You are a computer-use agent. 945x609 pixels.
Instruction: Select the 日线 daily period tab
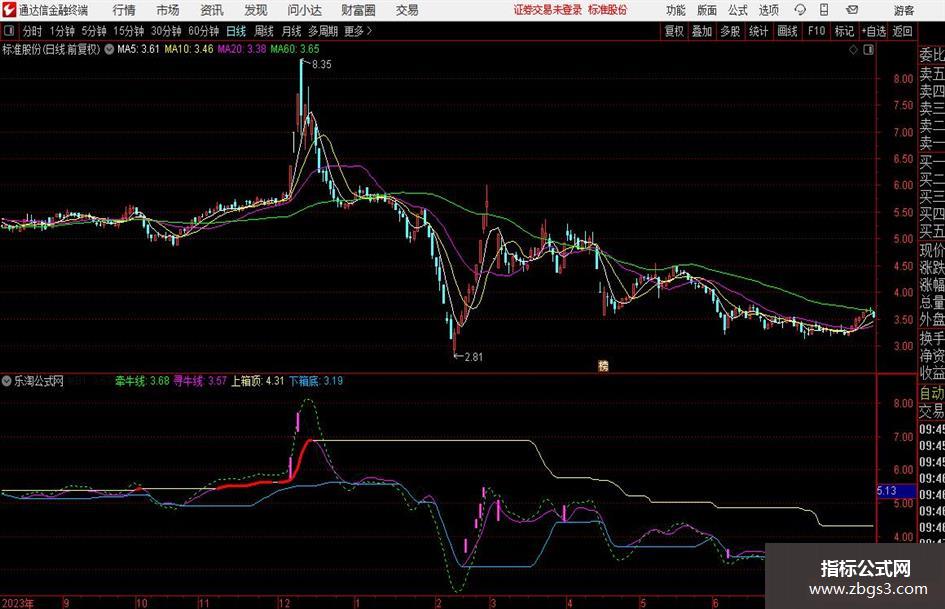pos(236,31)
